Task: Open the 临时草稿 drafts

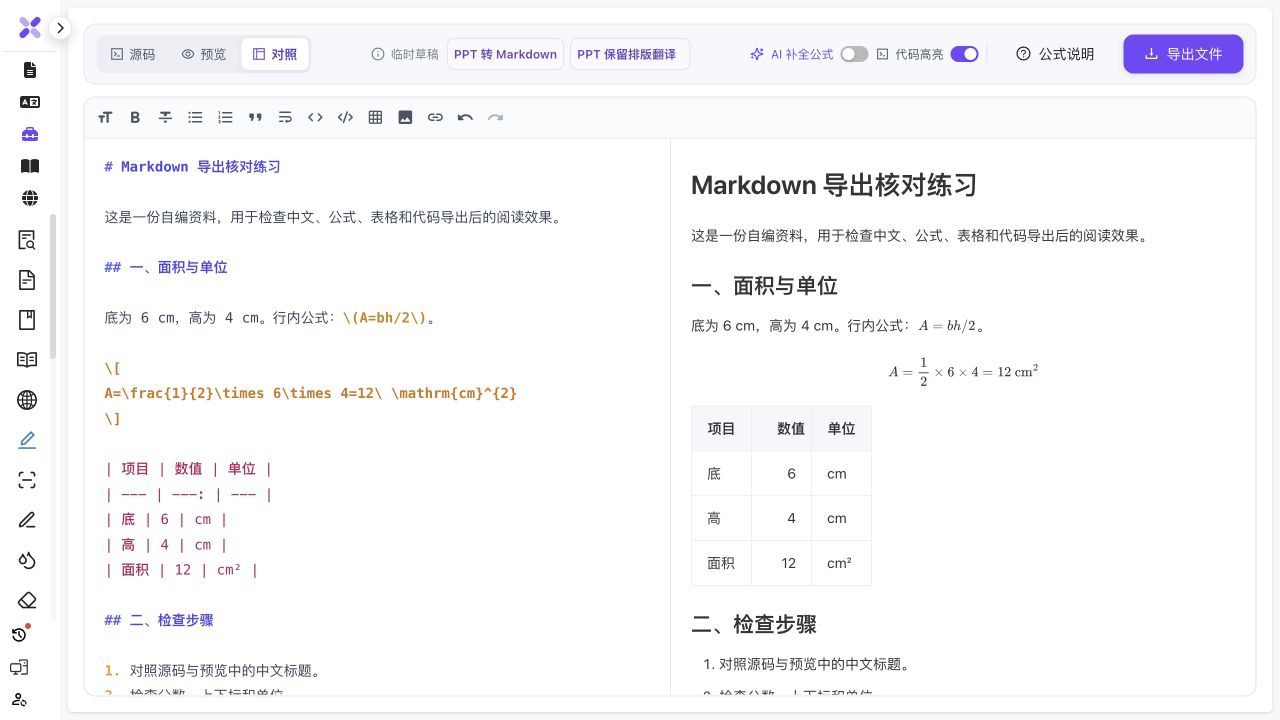Action: coord(405,54)
